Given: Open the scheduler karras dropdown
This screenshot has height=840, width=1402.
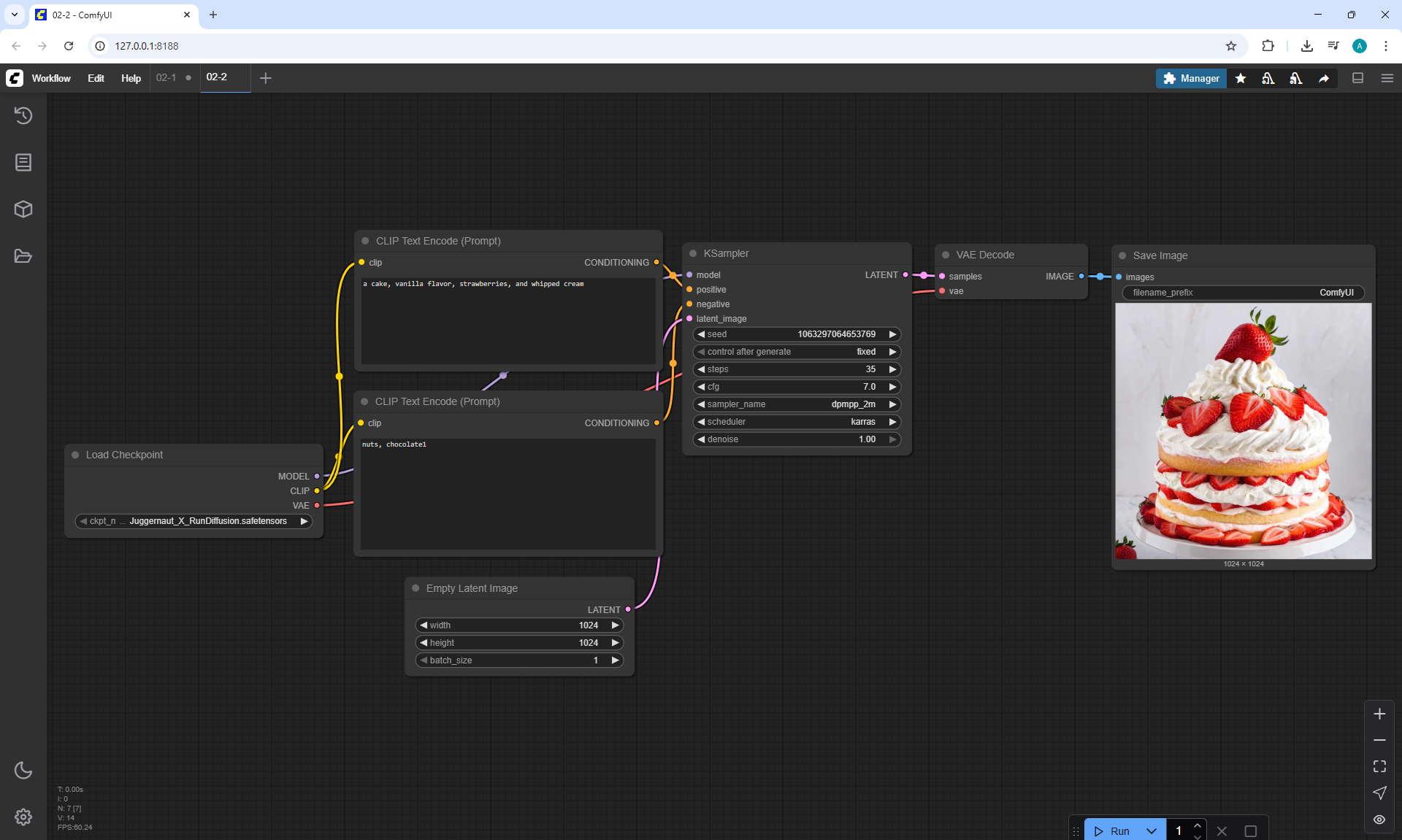Looking at the screenshot, I should tap(796, 422).
